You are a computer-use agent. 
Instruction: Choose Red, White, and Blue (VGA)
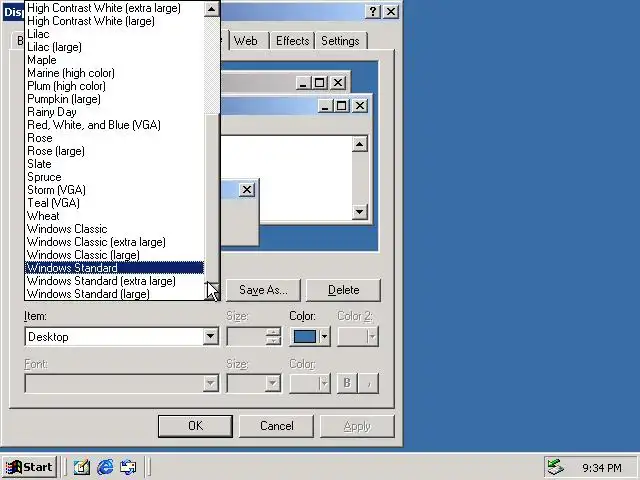(114, 125)
